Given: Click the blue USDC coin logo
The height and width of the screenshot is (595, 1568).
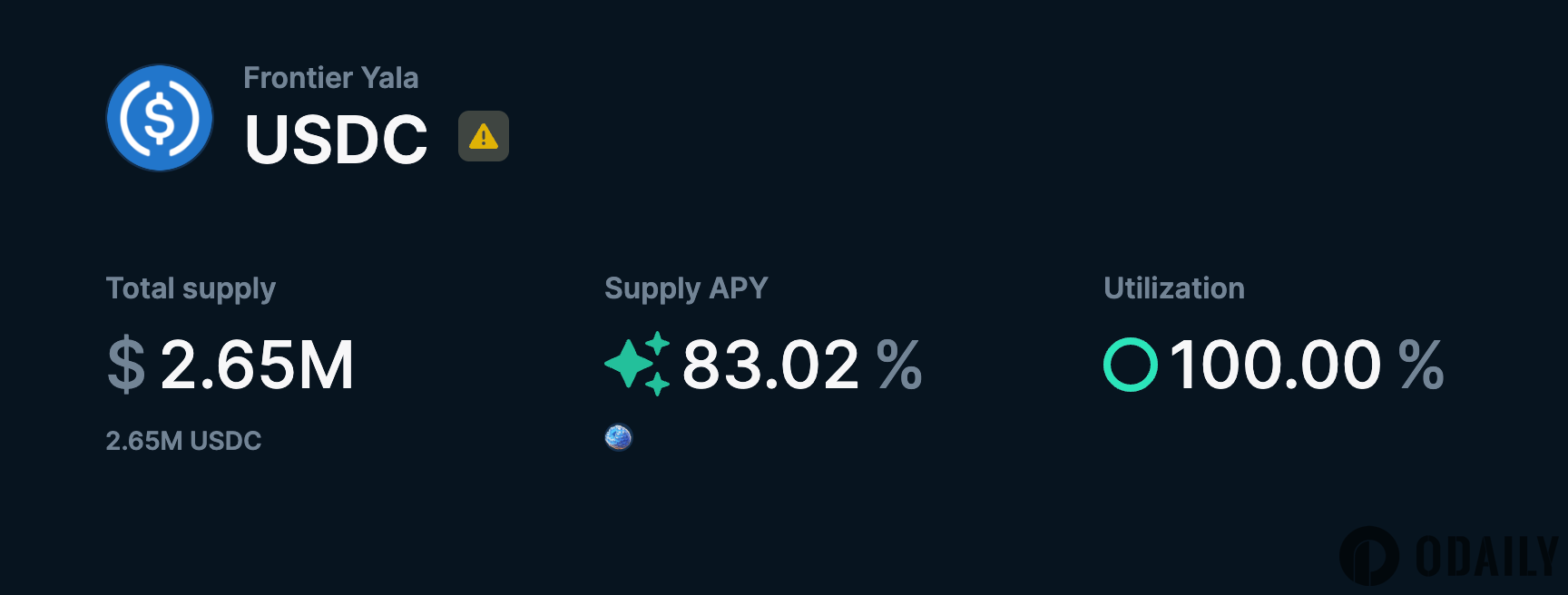Looking at the screenshot, I should tap(160, 118).
